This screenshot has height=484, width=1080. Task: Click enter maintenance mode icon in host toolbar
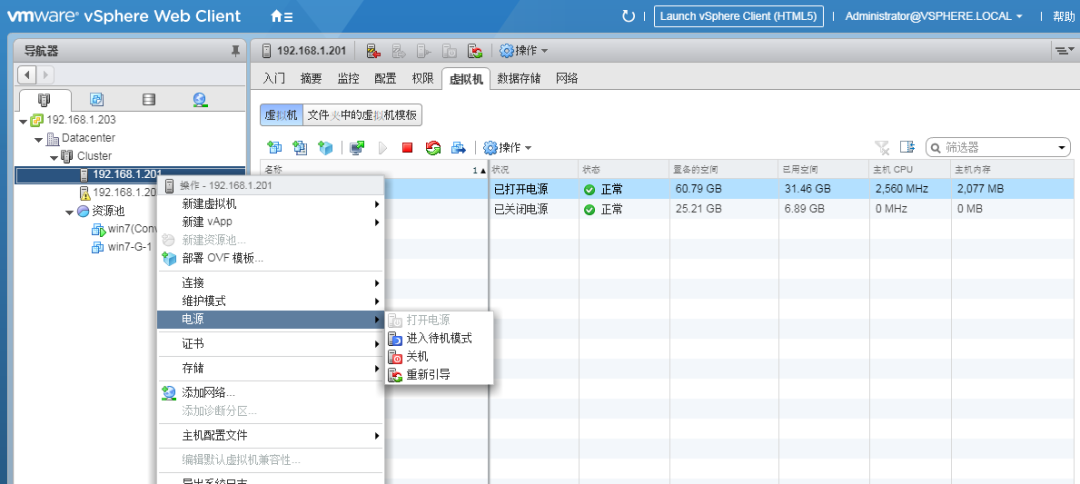click(373, 50)
